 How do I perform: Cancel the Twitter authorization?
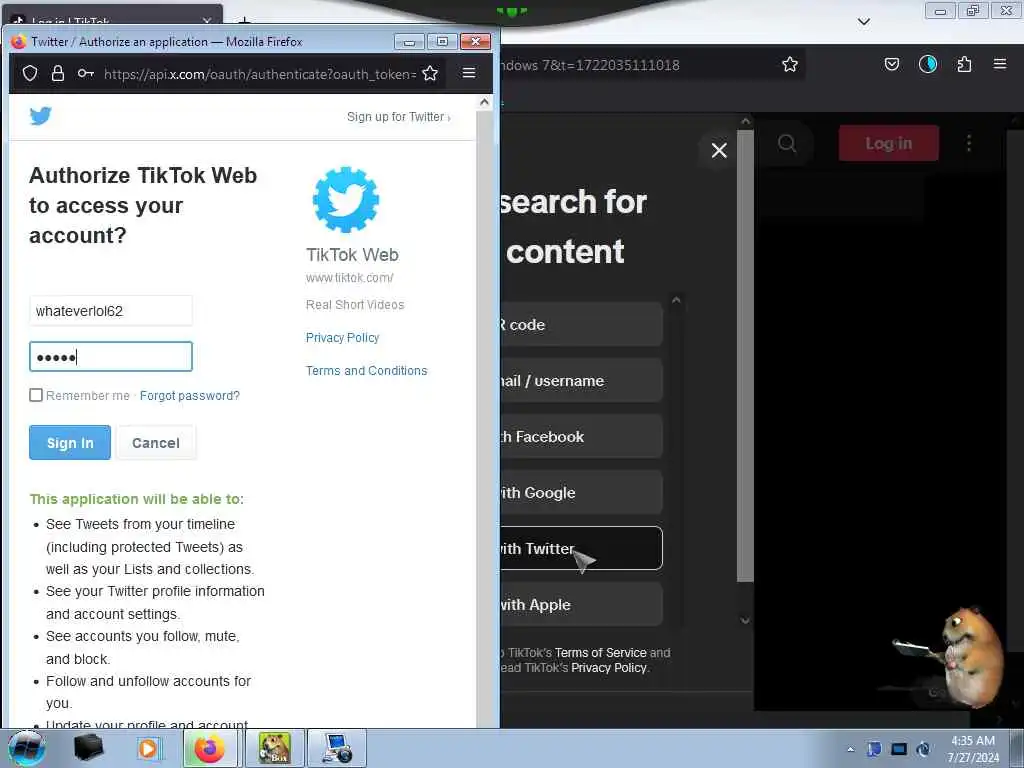click(156, 443)
